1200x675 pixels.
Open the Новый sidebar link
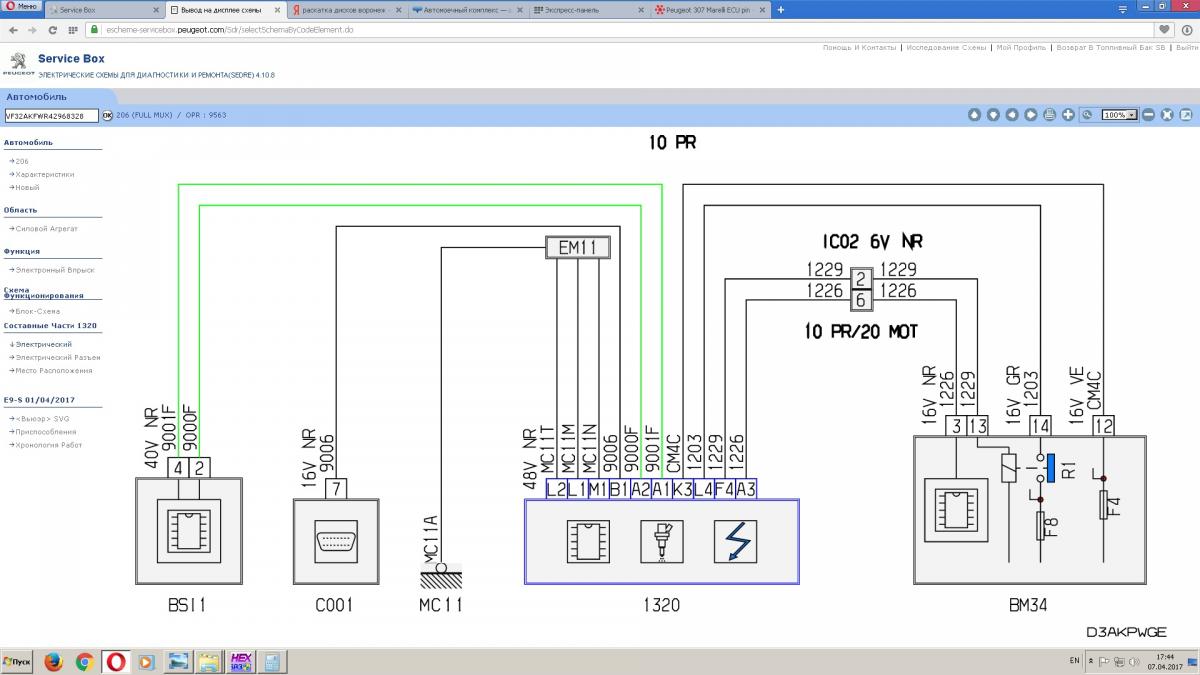pos(27,187)
